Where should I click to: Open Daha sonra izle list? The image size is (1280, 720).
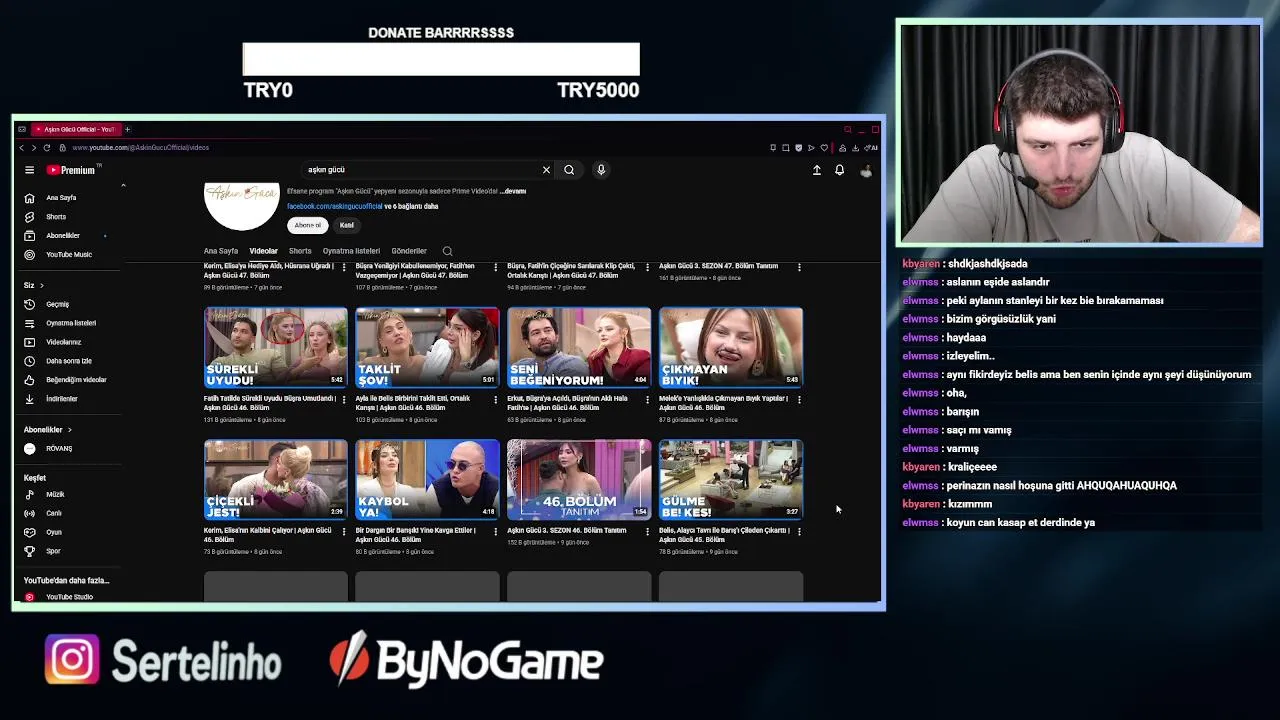pos(69,361)
